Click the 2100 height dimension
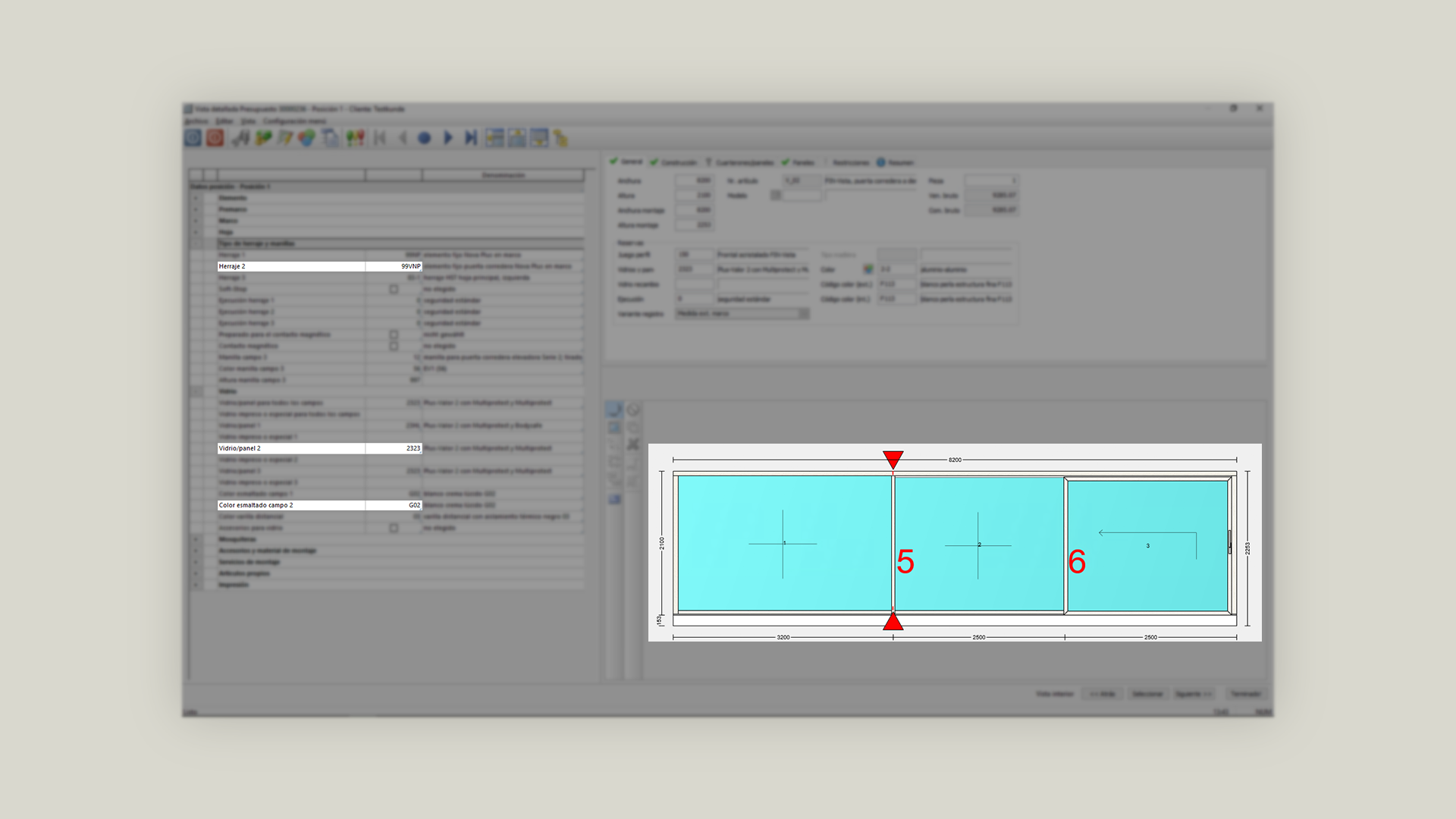The height and width of the screenshot is (819, 1456). 661,543
